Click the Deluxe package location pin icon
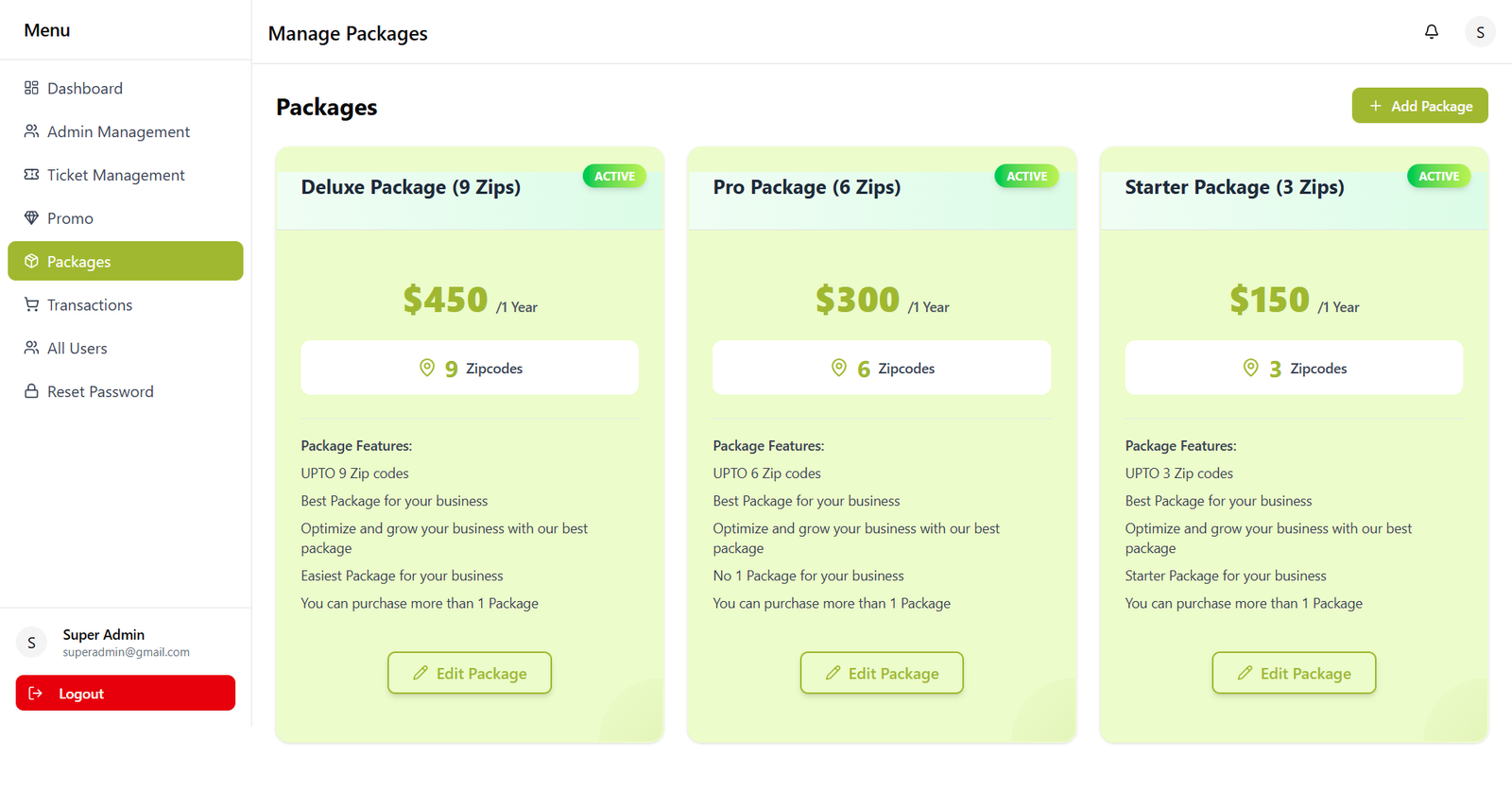Image resolution: width=1512 pixels, height=791 pixels. (427, 368)
